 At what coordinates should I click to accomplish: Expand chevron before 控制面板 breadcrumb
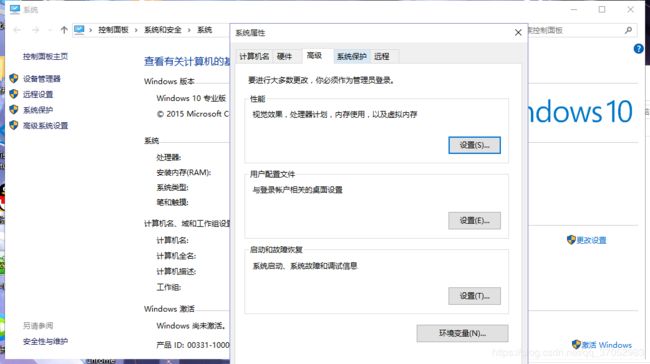pos(90,30)
